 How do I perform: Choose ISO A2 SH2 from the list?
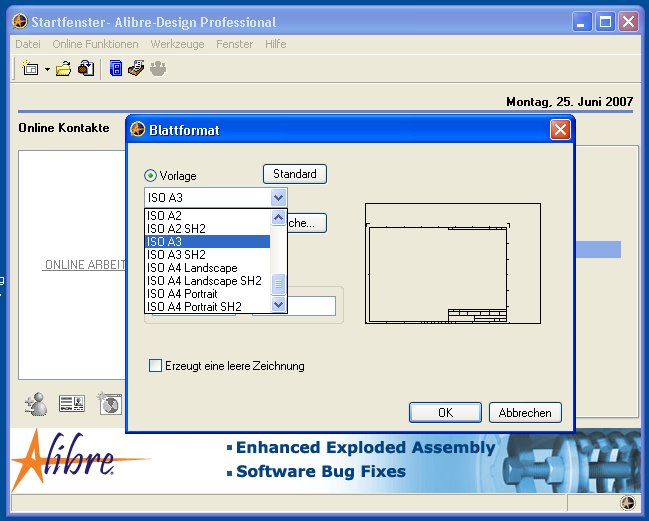207,228
